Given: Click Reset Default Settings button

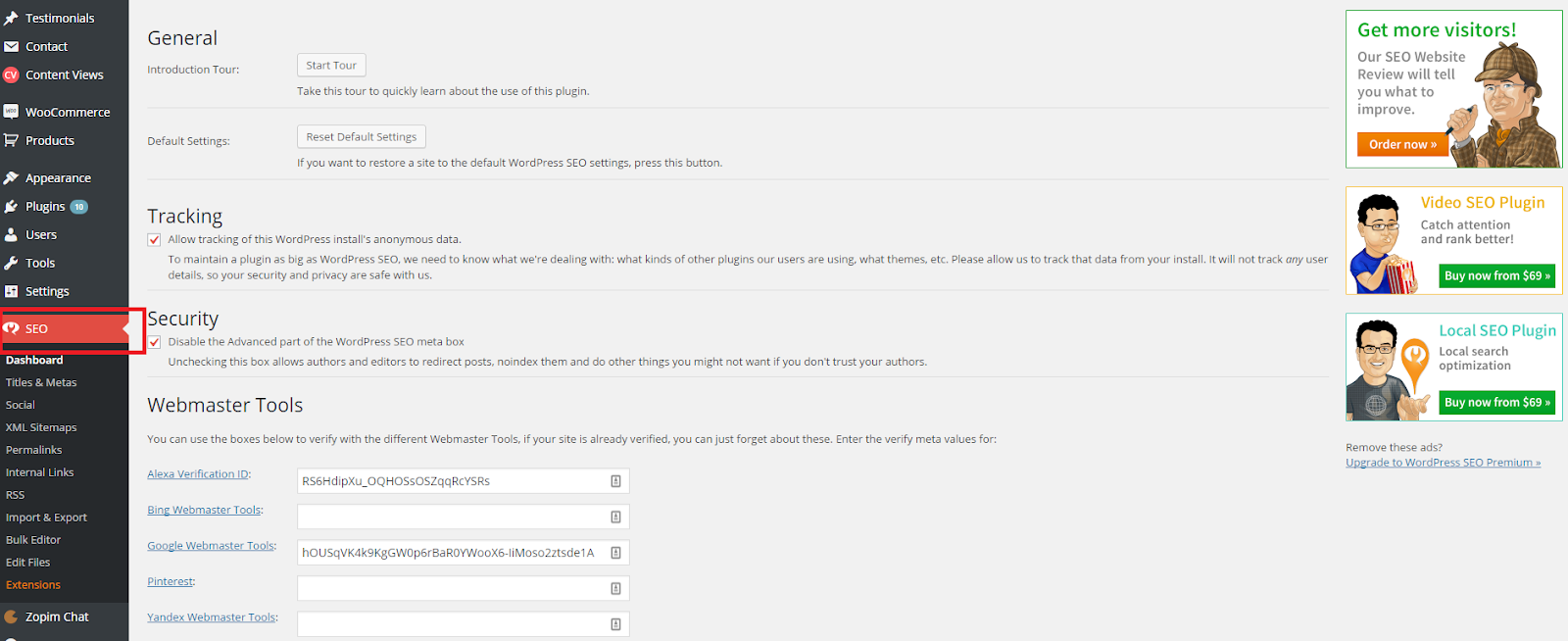Looking at the screenshot, I should 362,136.
